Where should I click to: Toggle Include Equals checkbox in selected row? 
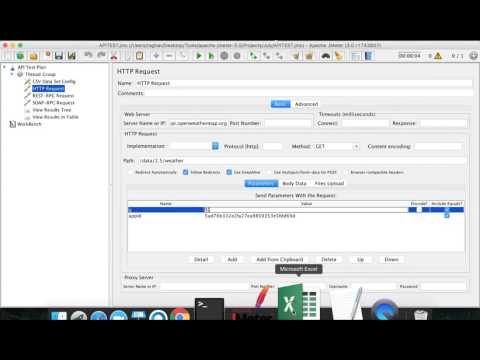point(447,210)
